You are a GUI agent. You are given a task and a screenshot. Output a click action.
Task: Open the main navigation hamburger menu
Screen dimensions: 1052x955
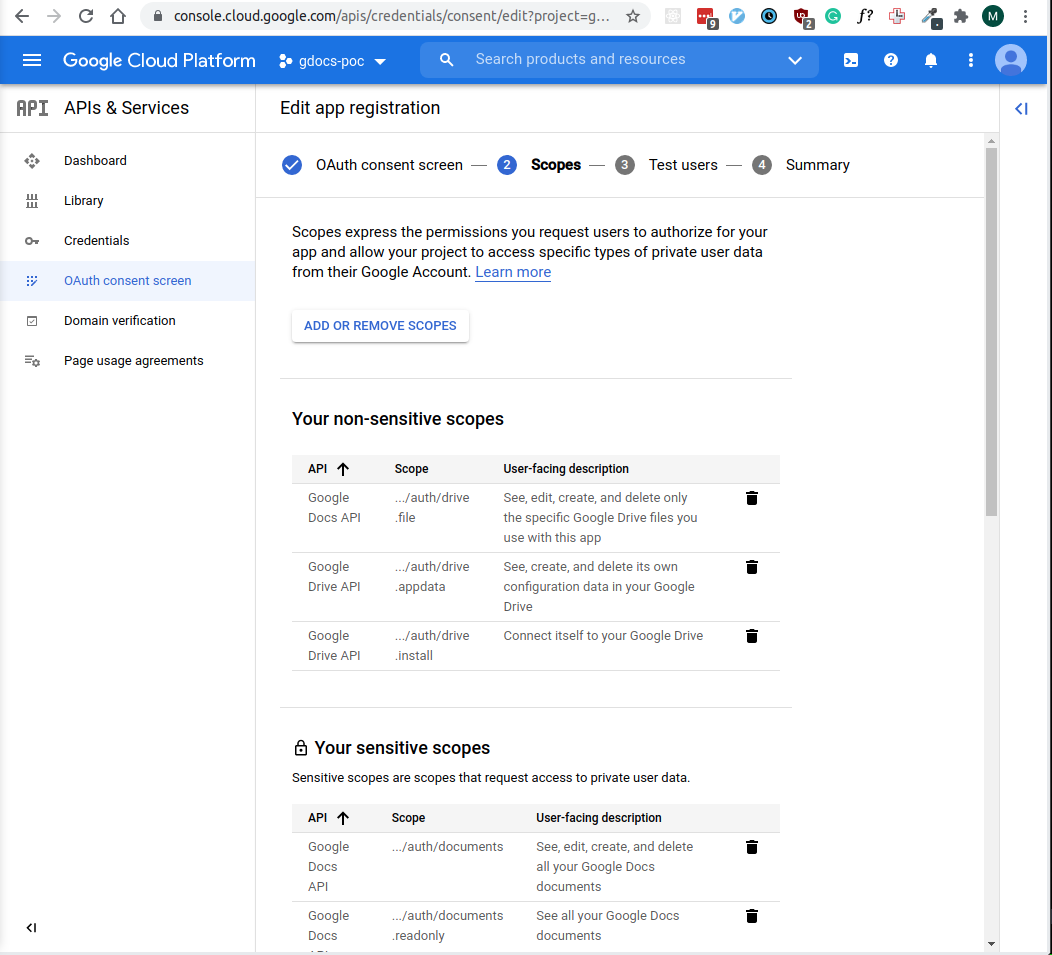pyautogui.click(x=32, y=60)
